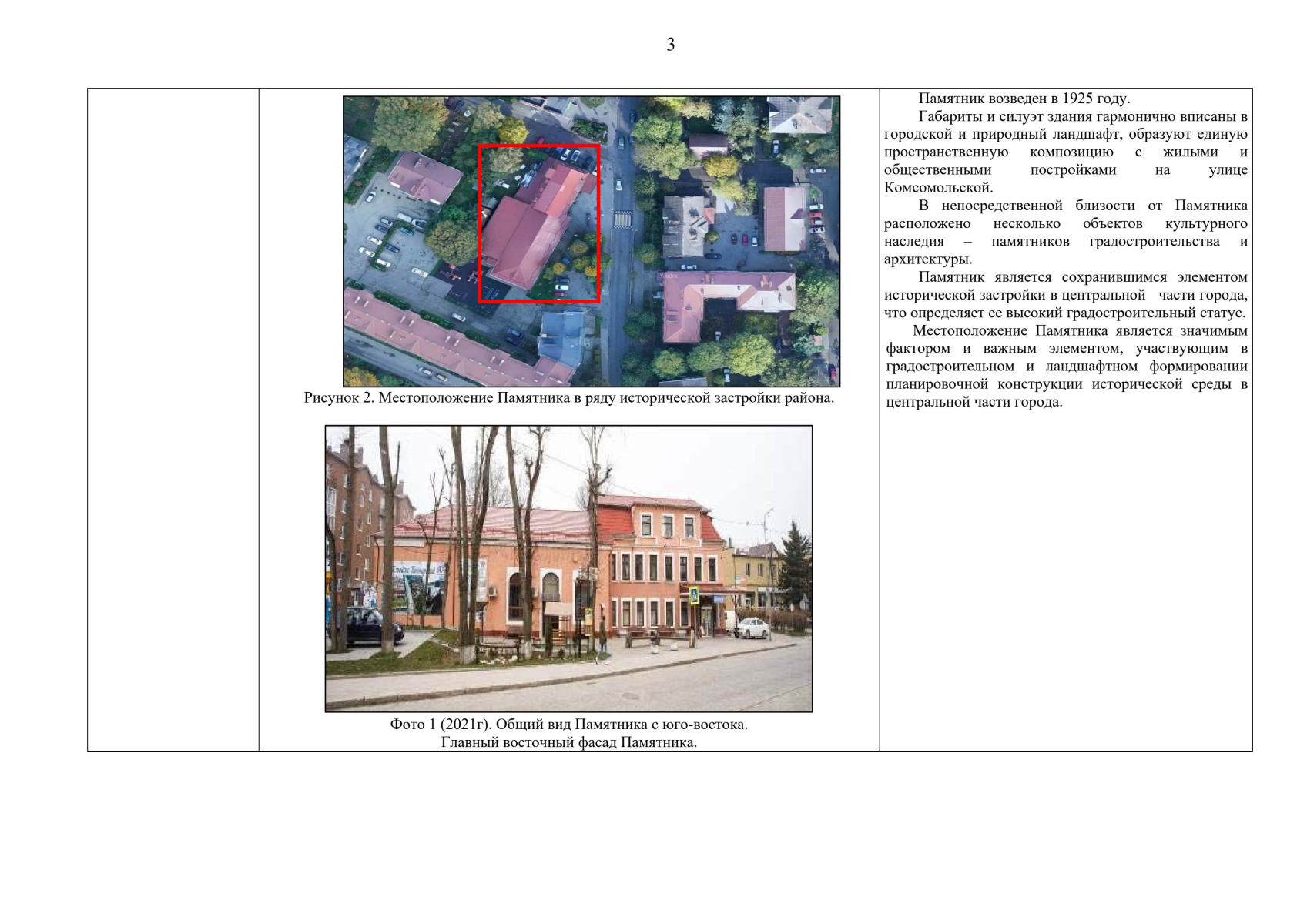Click the paragraph starting Местоположение Памятника является значимым
This screenshot has height=924, width=1307.
(1066, 367)
